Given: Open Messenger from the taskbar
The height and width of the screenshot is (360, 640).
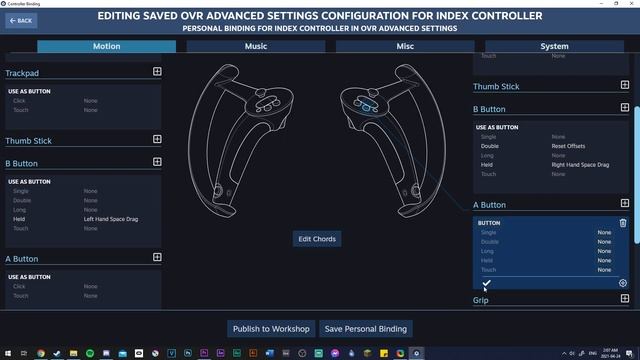Looking at the screenshot, I should [335, 353].
